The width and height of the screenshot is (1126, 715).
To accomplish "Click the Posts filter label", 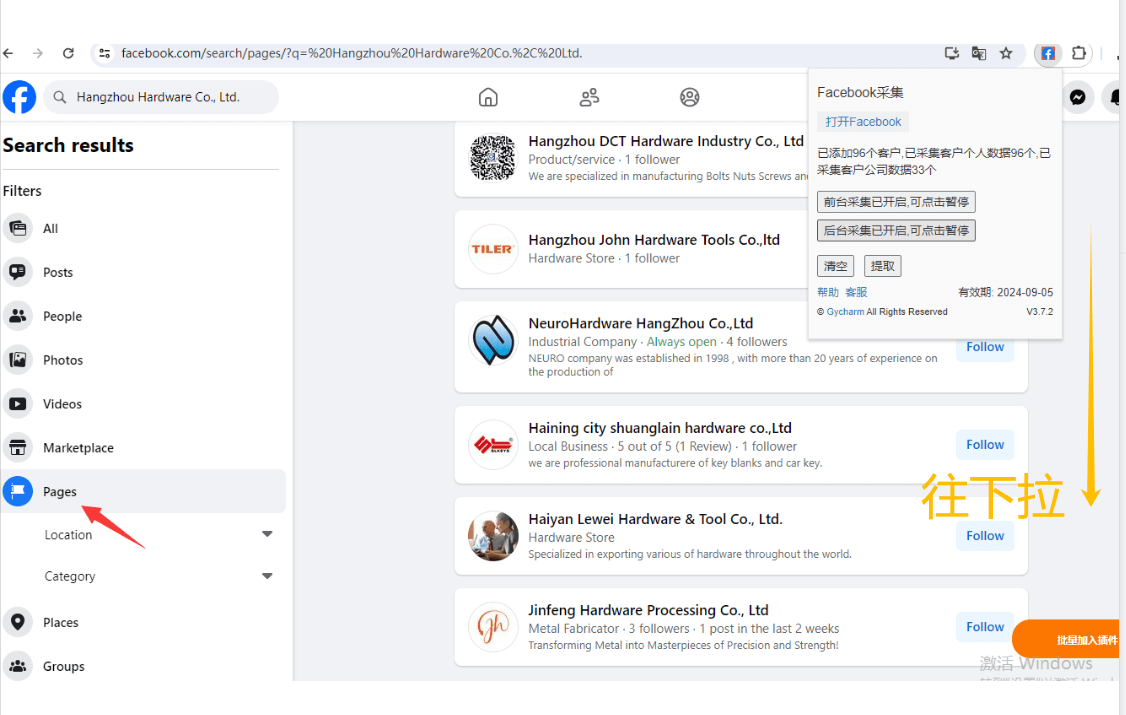I will click(x=58, y=272).
